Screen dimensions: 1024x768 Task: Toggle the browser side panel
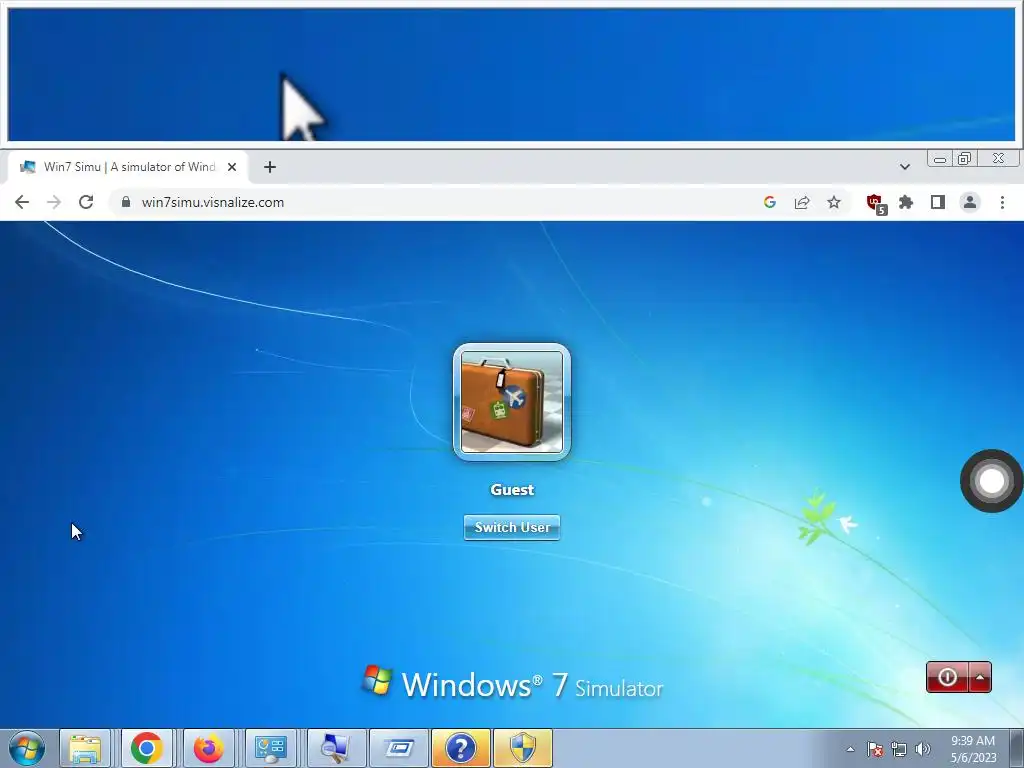(938, 202)
